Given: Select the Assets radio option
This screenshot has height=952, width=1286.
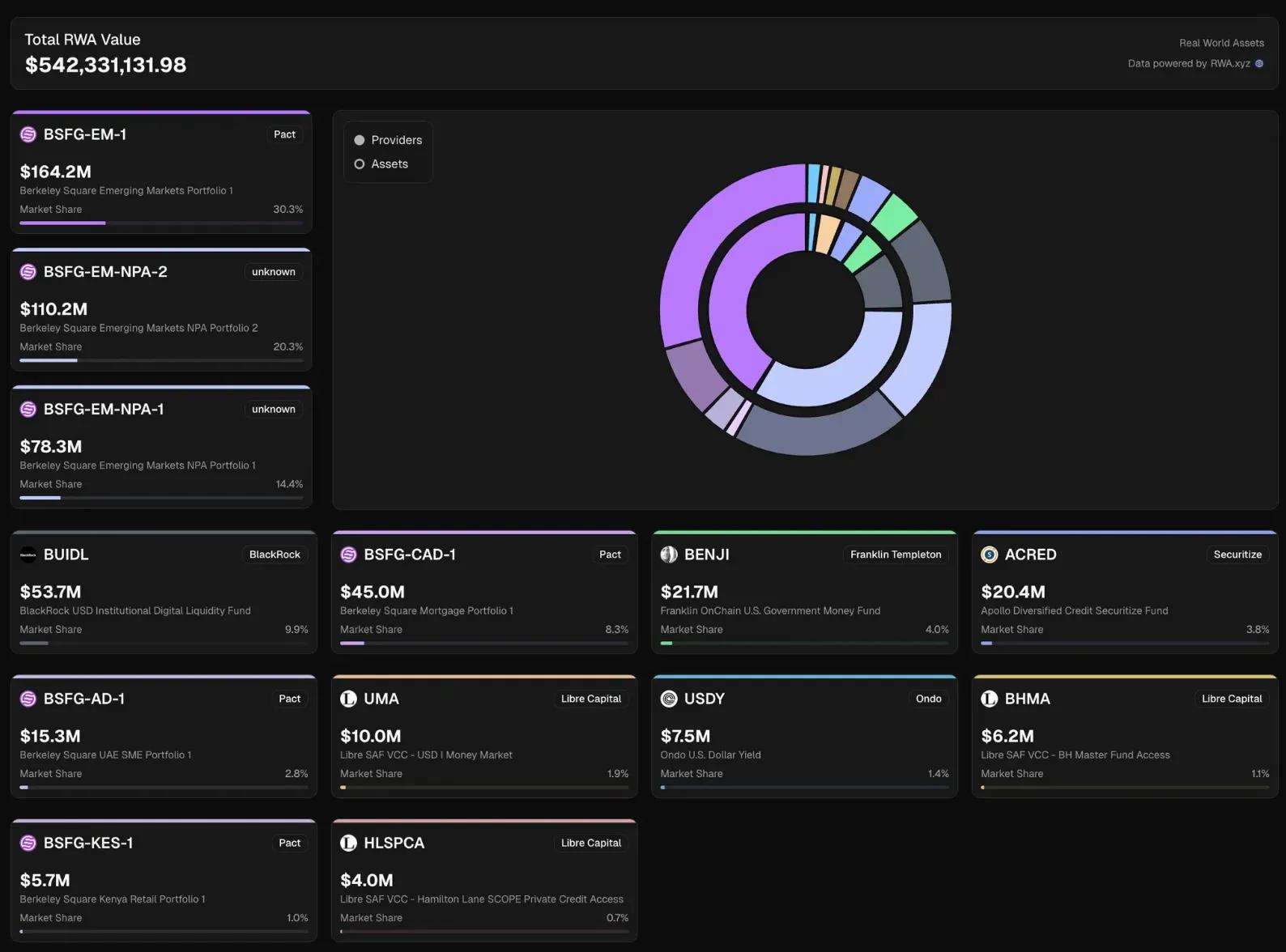Looking at the screenshot, I should coord(360,164).
